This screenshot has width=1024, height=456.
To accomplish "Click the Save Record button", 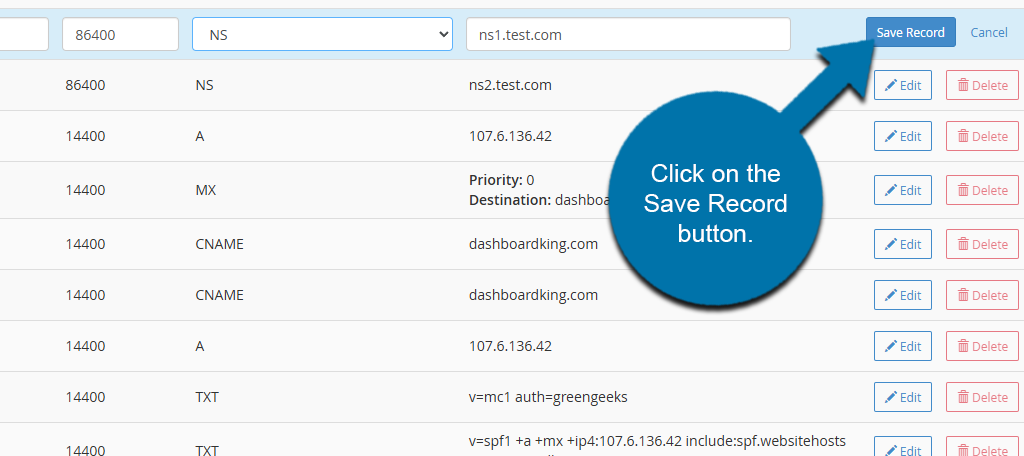I will coord(910,33).
